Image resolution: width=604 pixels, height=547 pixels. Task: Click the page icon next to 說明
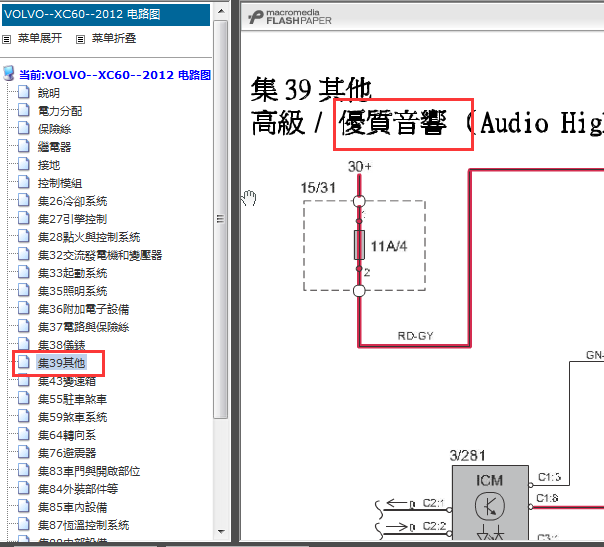click(x=24, y=92)
